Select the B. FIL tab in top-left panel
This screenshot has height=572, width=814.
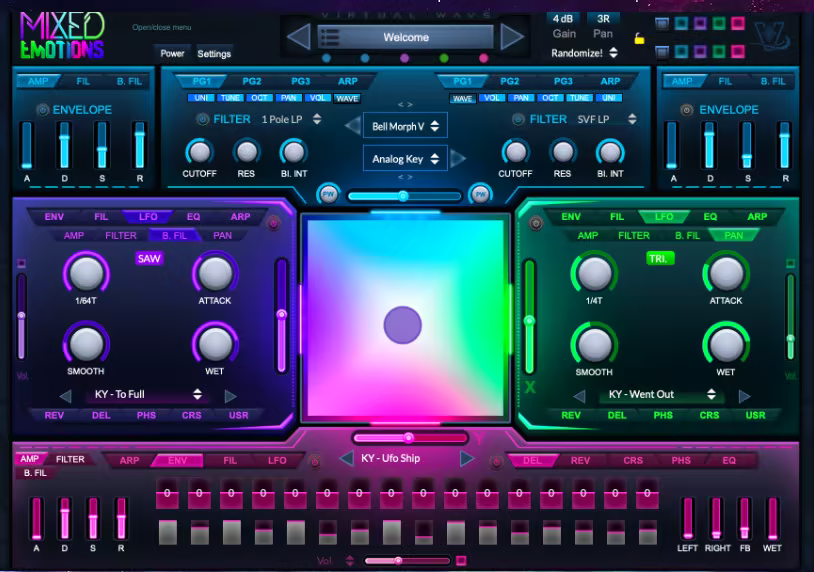[x=129, y=81]
